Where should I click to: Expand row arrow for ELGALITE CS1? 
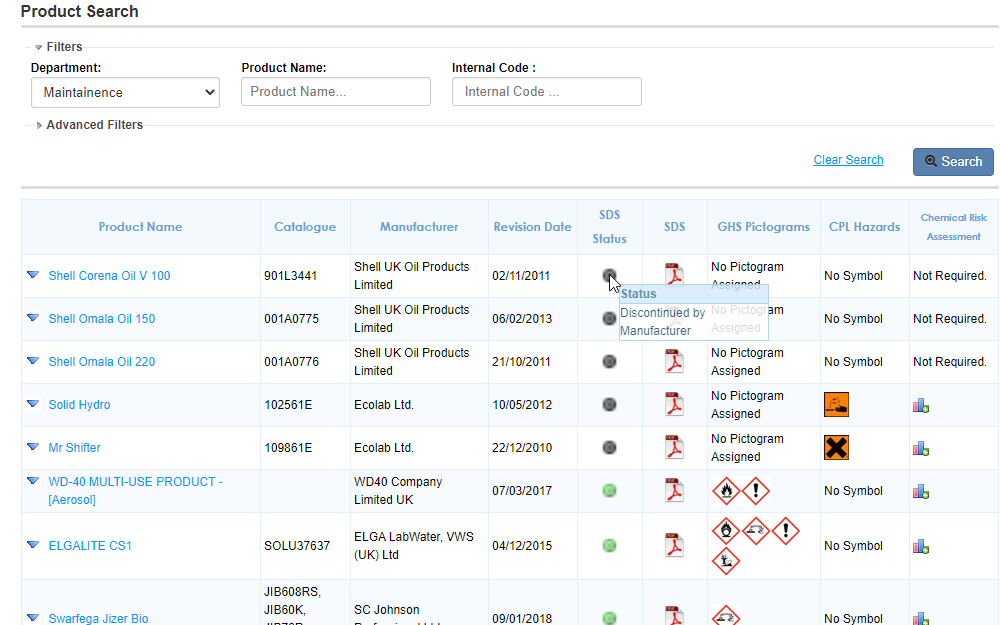pyautogui.click(x=33, y=545)
